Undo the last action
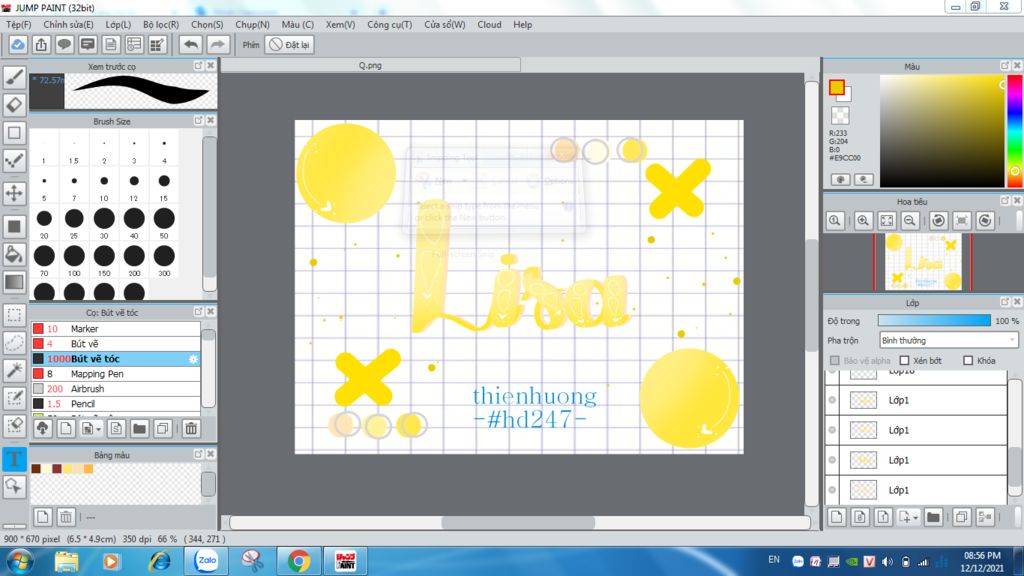The height and width of the screenshot is (576, 1024). coord(191,44)
